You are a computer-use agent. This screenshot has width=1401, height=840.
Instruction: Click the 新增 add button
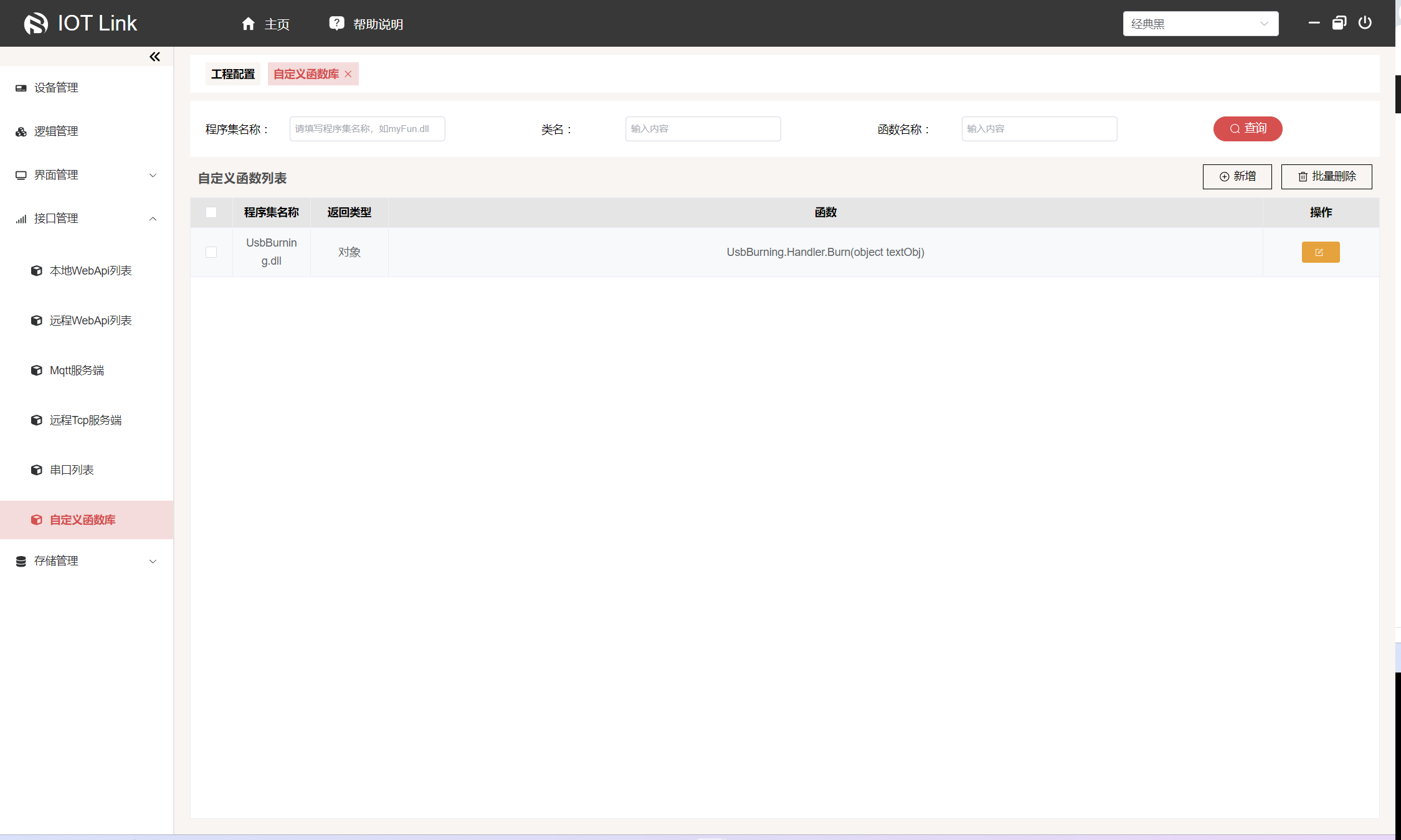point(1237,177)
